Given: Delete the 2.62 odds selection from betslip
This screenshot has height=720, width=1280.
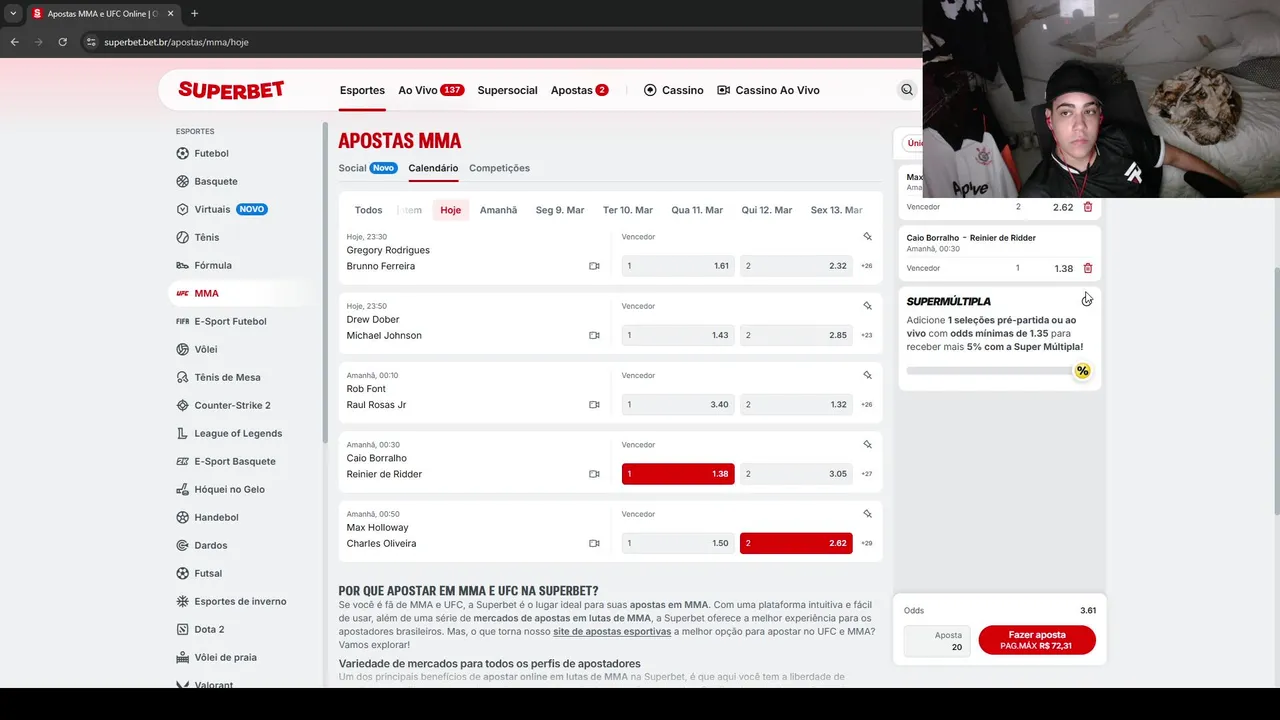Looking at the screenshot, I should 1088,207.
